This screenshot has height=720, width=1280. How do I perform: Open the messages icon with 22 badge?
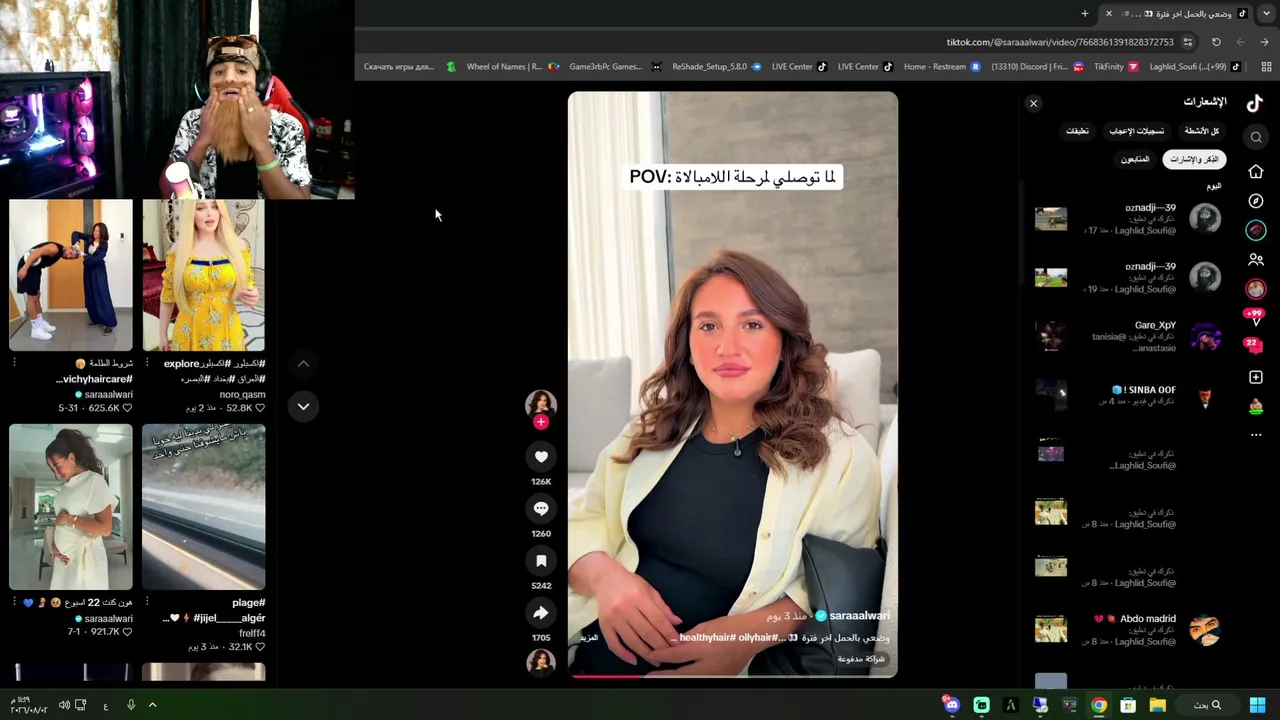(x=1254, y=346)
